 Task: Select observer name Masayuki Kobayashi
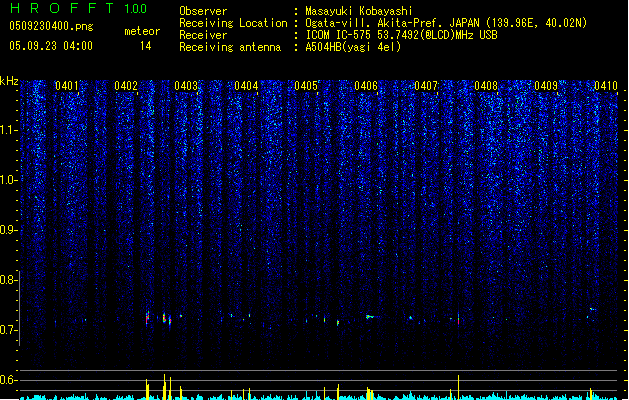(359, 11)
